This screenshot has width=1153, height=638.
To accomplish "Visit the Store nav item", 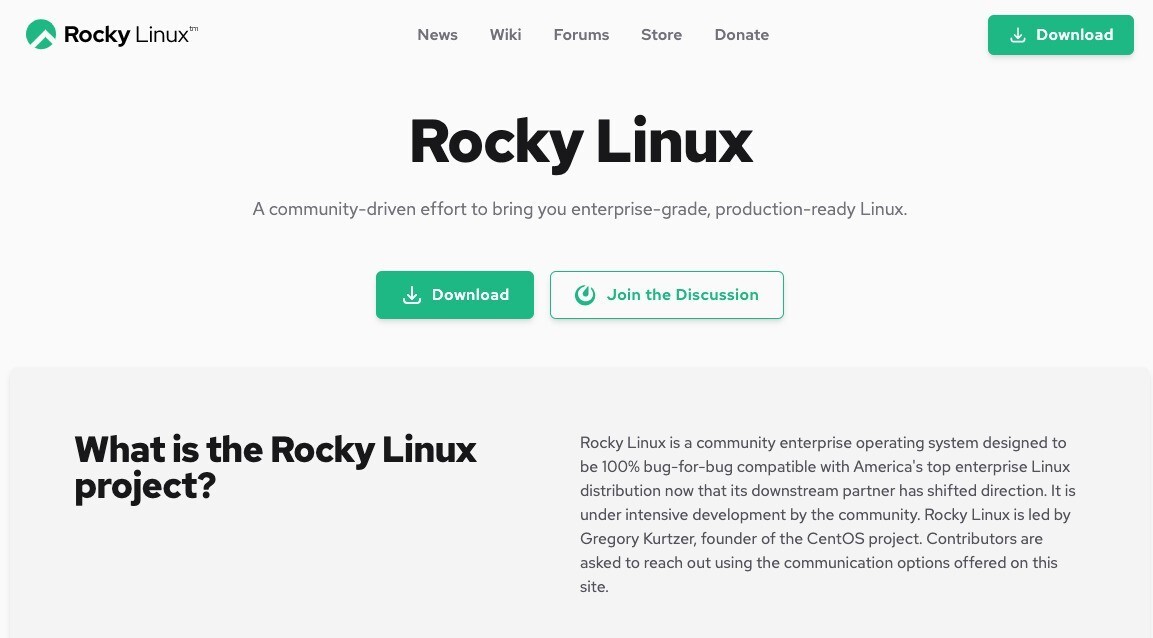I will tap(661, 35).
